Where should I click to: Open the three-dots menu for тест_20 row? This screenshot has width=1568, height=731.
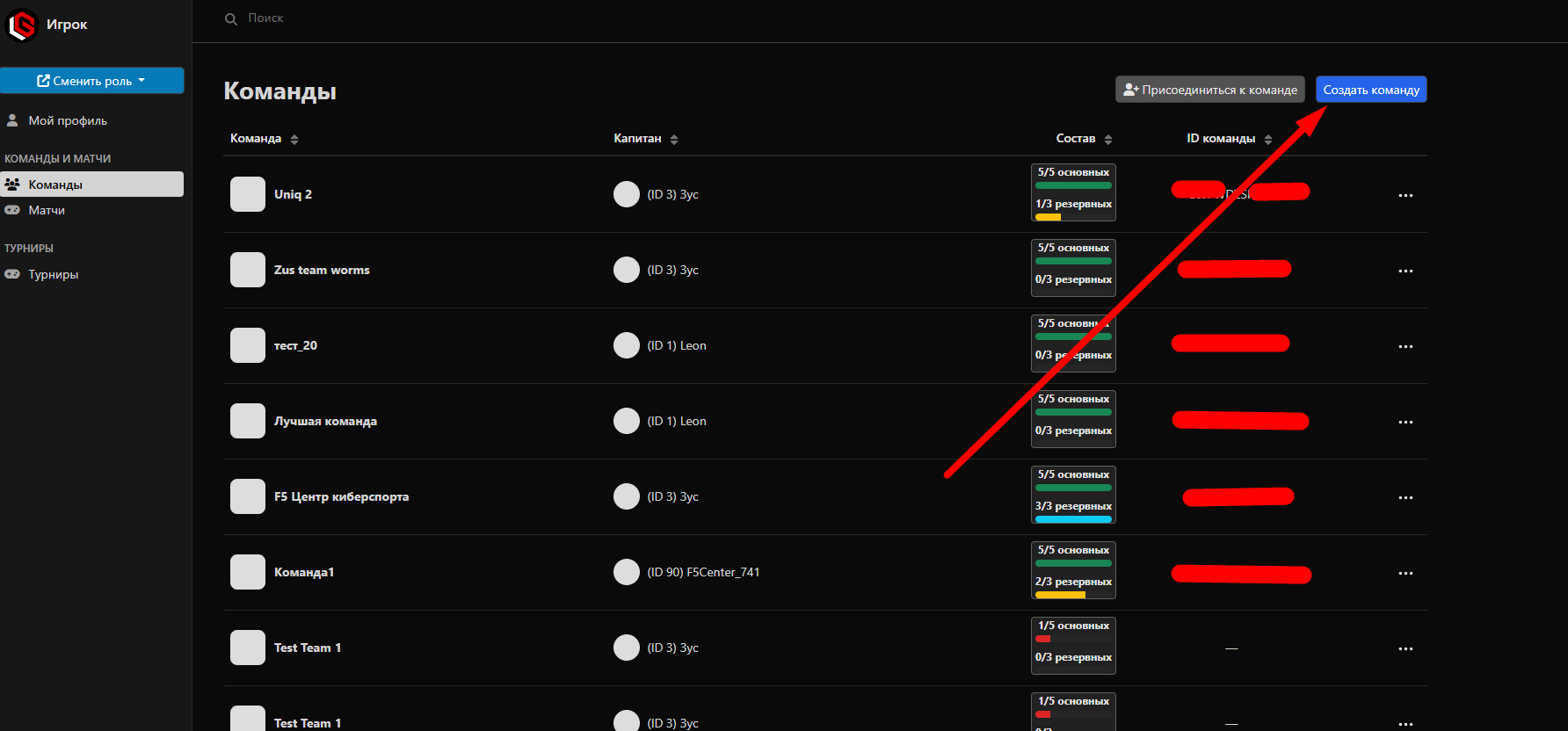(1405, 346)
